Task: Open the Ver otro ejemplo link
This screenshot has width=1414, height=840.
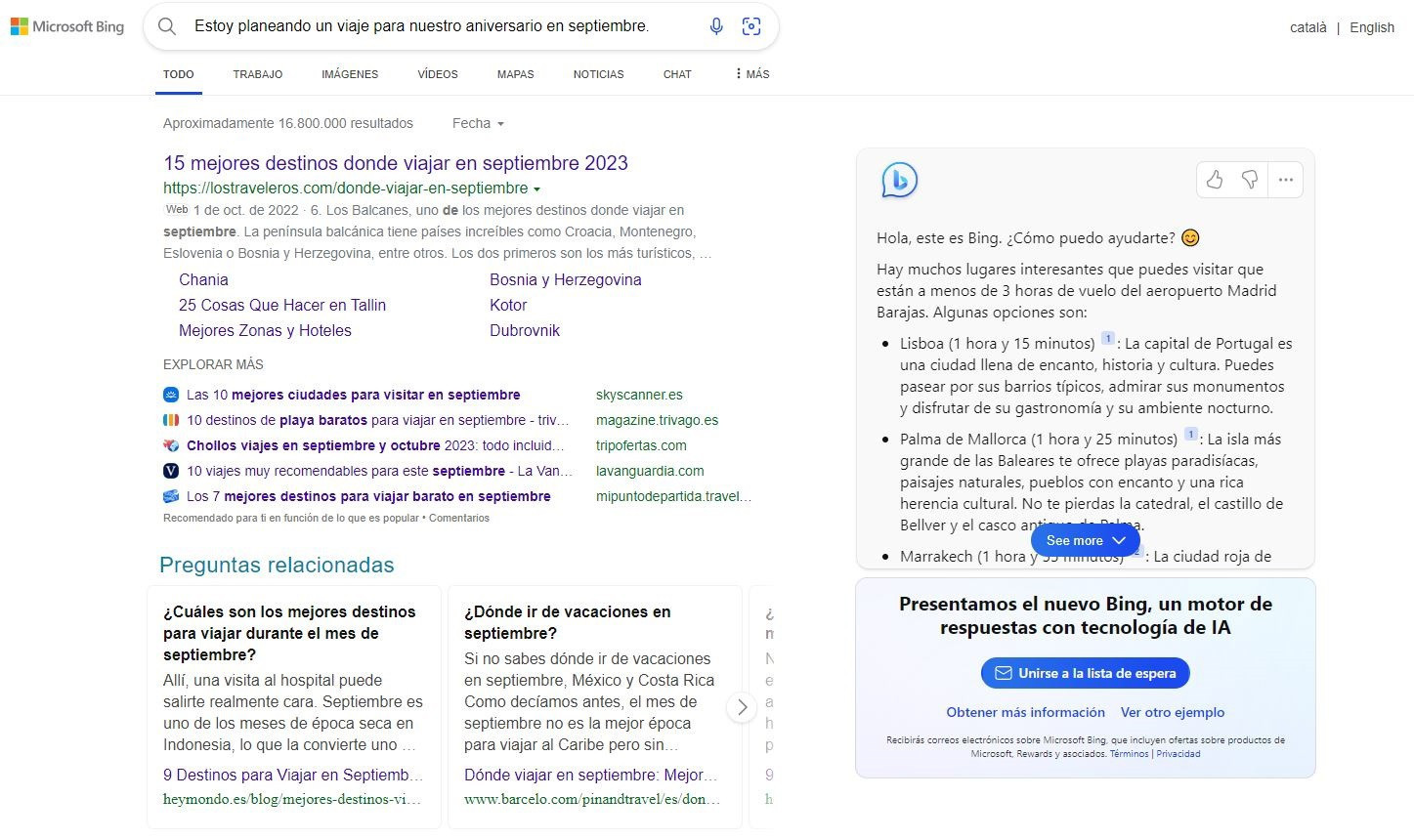Action: pyautogui.click(x=1172, y=712)
